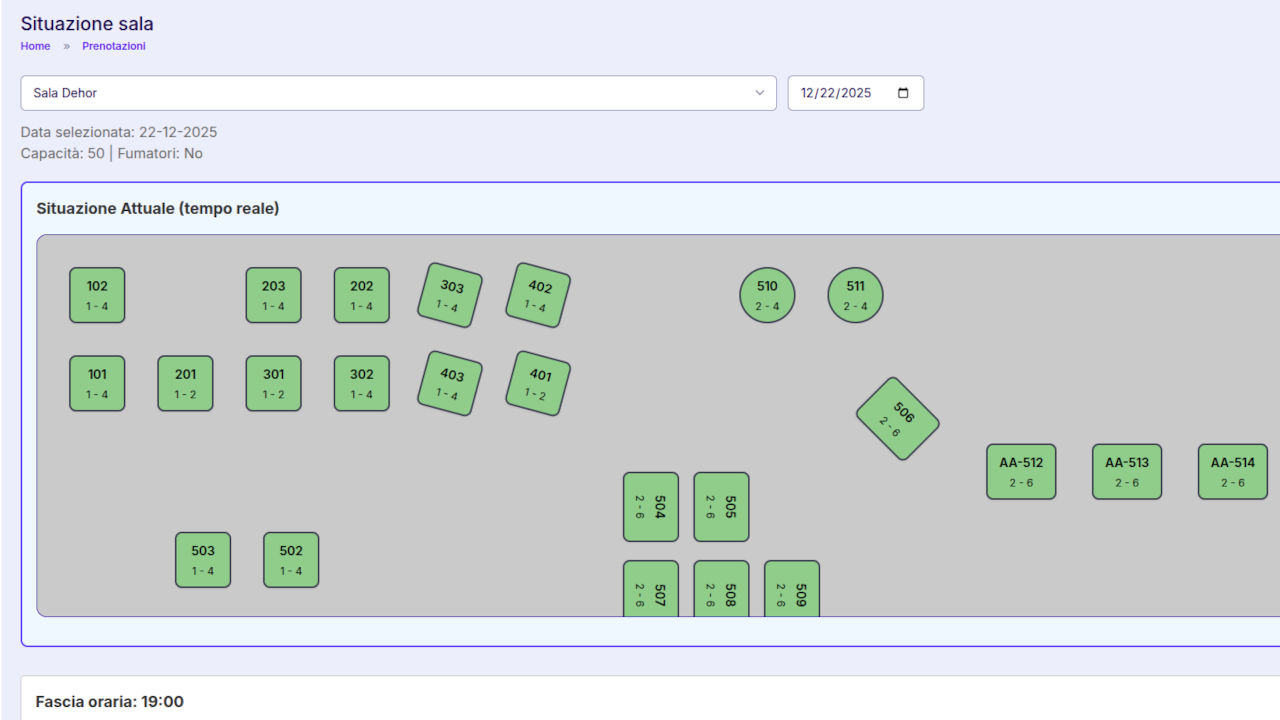Open the Sala Dehor room dropdown

[x=398, y=93]
